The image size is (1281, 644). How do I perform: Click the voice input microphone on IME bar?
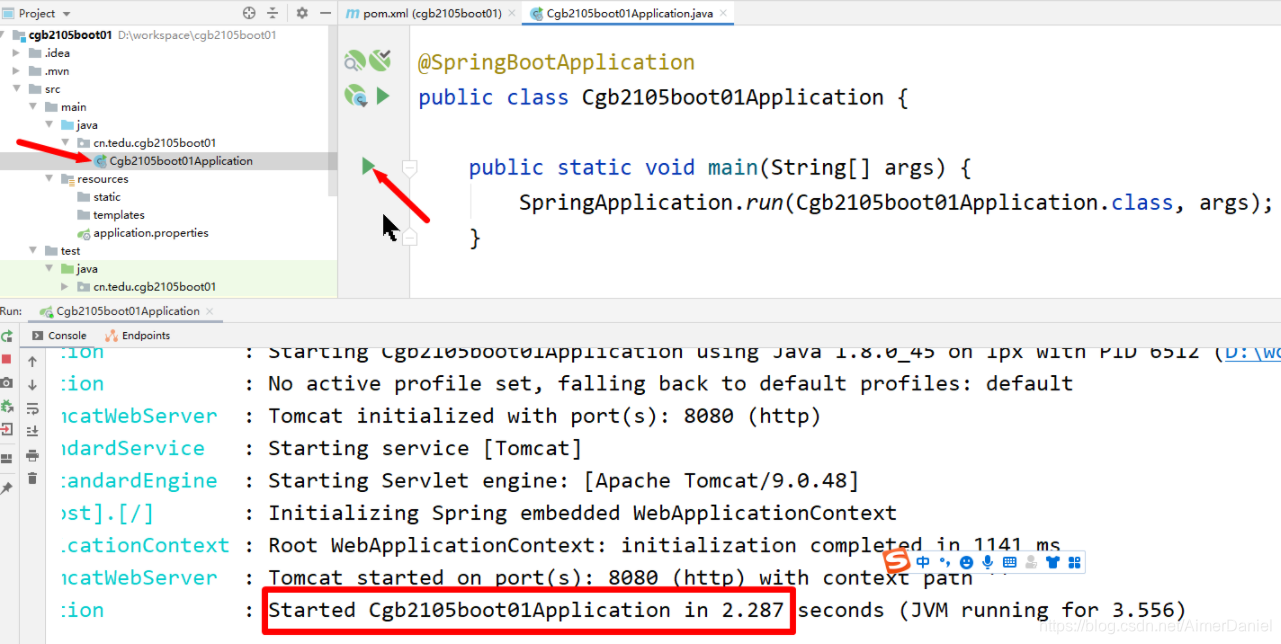[x=988, y=562]
